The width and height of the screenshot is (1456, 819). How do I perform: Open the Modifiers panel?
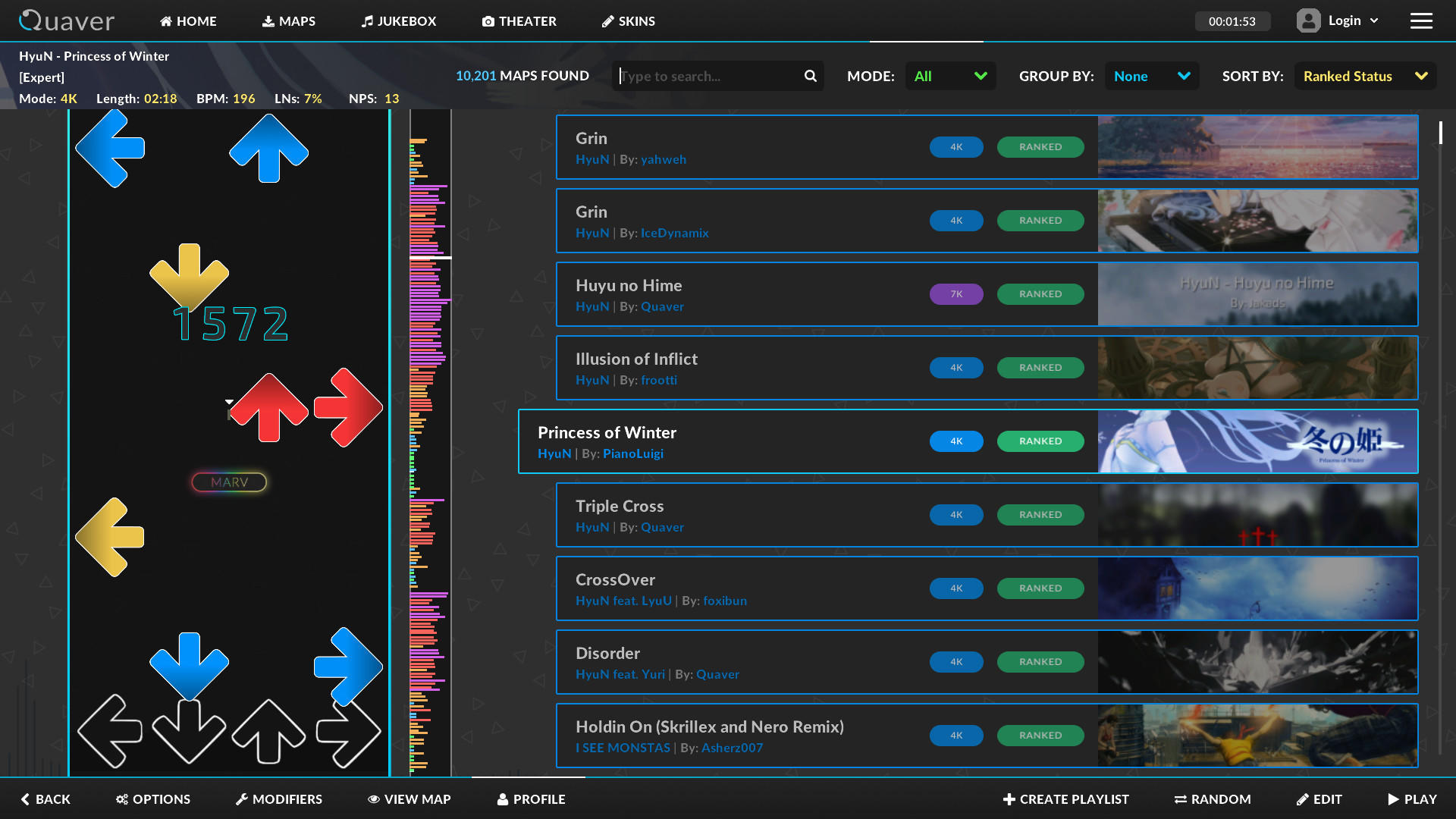click(278, 799)
